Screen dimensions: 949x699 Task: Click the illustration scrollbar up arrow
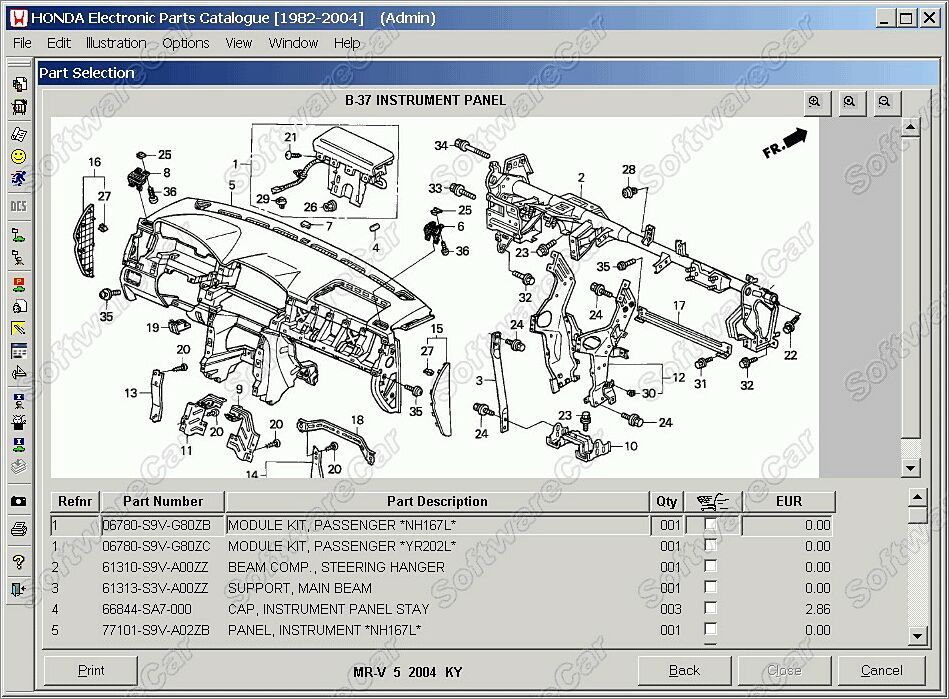point(910,127)
